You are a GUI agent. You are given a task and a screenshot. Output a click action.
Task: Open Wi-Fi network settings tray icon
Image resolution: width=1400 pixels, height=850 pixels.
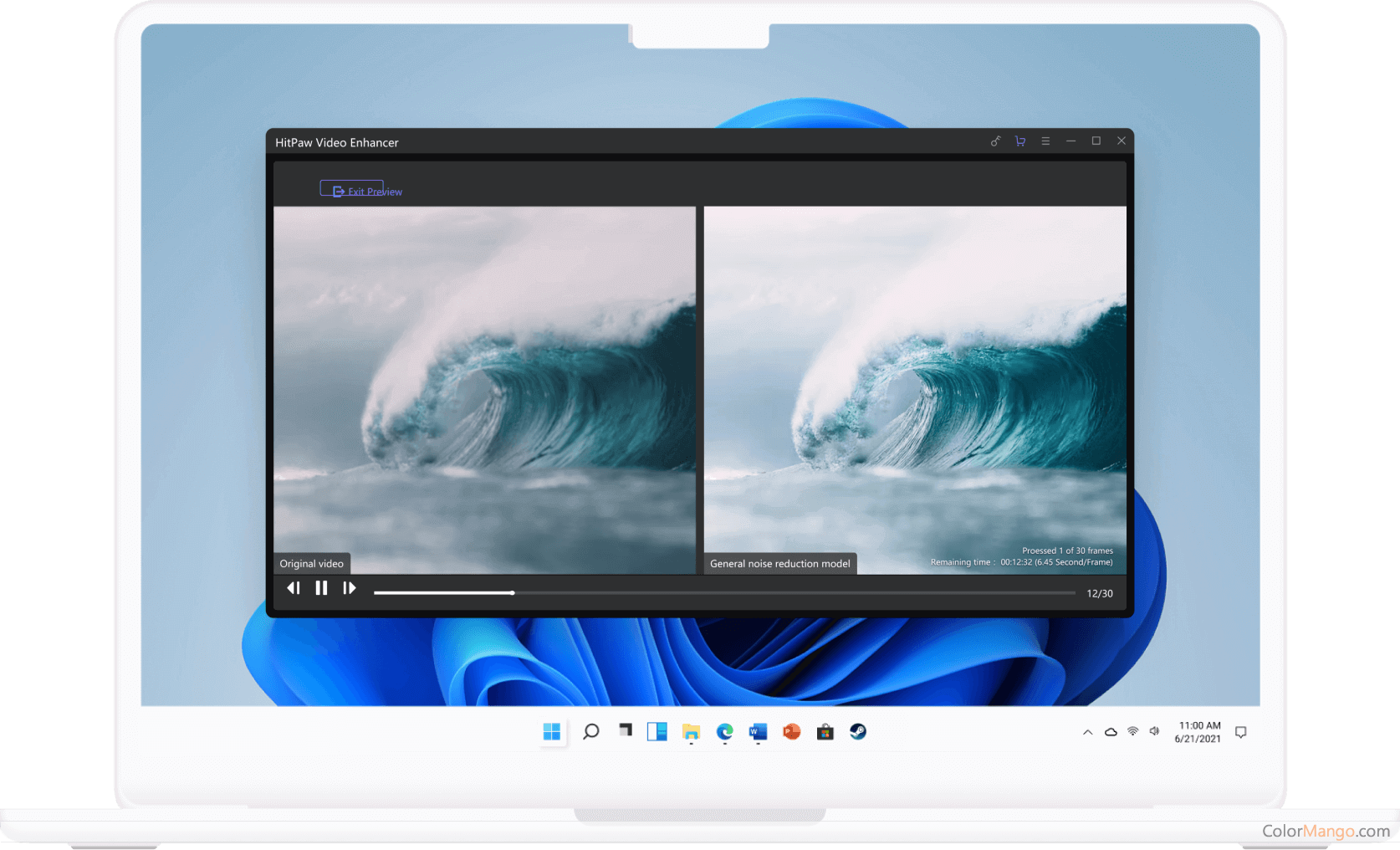(x=1133, y=731)
